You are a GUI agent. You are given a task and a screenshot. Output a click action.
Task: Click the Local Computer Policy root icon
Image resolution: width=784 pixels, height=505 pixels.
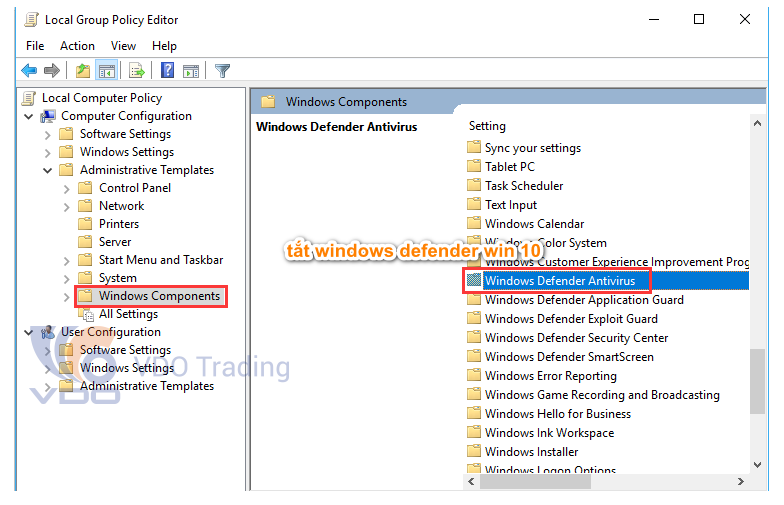29,98
